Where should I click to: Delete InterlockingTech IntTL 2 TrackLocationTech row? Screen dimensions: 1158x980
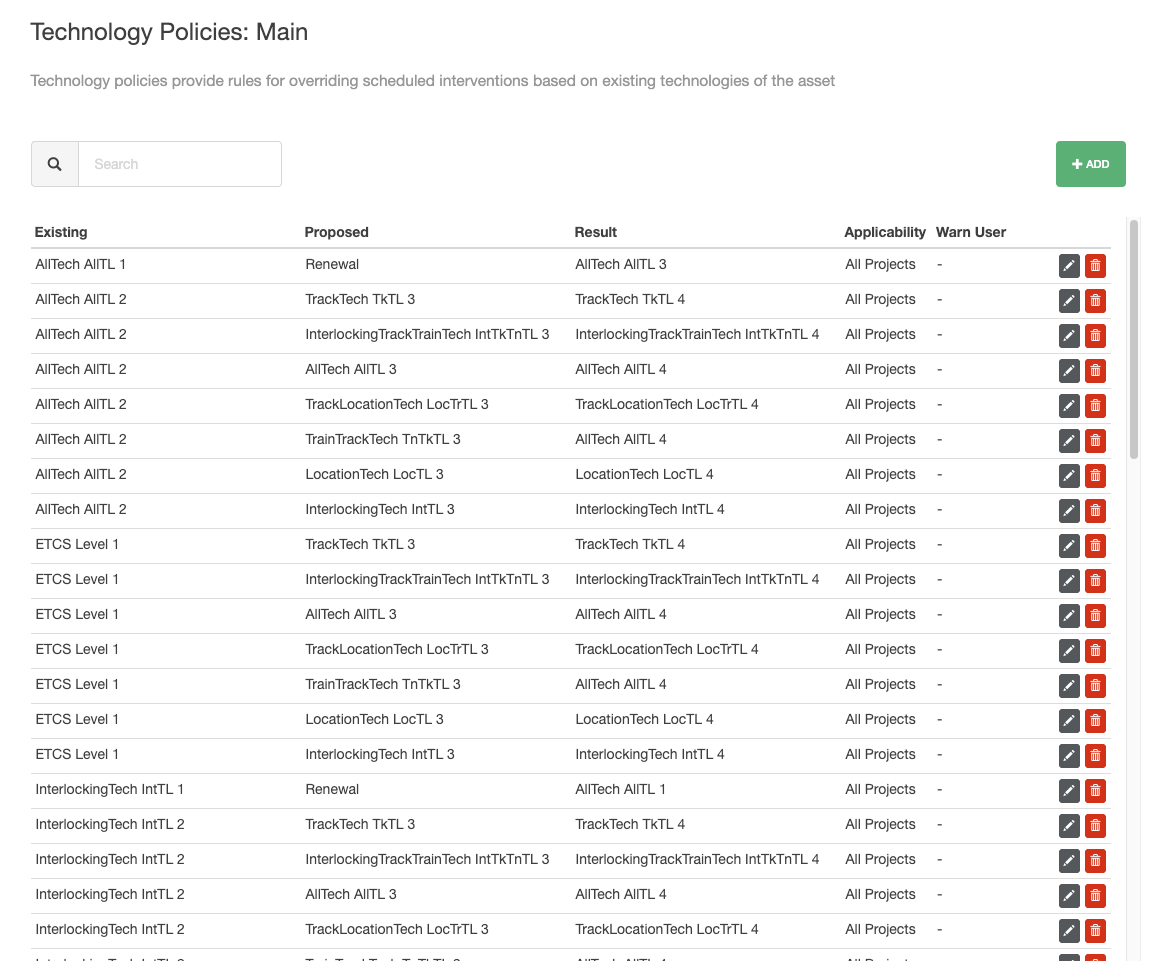click(1095, 930)
